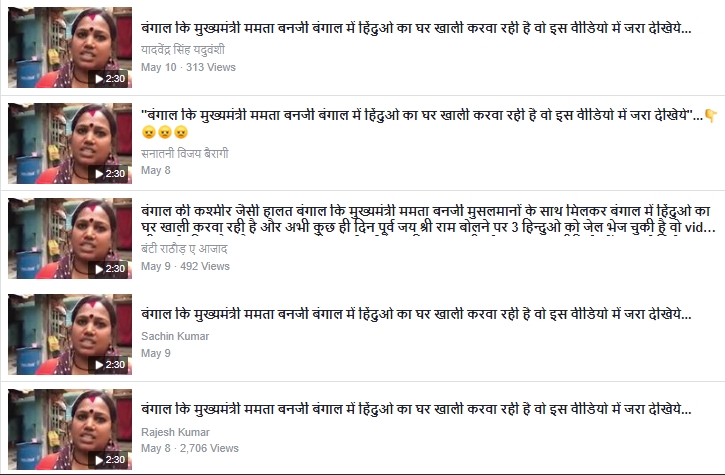Play Sachin Kumar's video
Viewport: 725px width, 475px height.
(110, 364)
